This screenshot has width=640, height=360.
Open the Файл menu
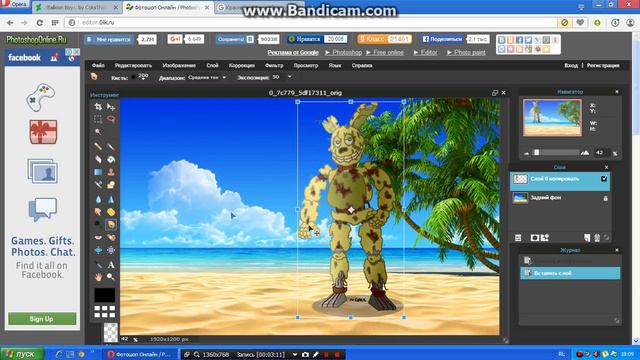(98, 65)
